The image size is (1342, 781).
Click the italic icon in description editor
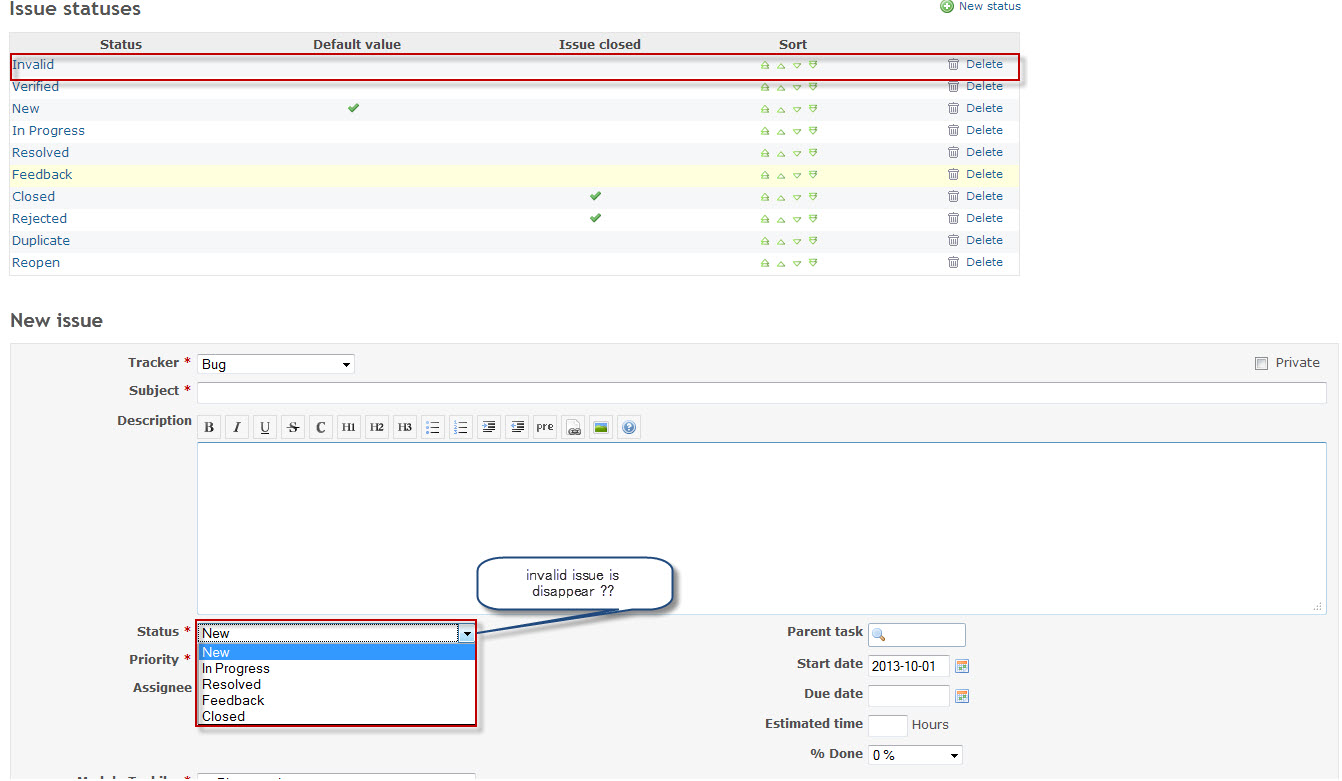[x=236, y=427]
